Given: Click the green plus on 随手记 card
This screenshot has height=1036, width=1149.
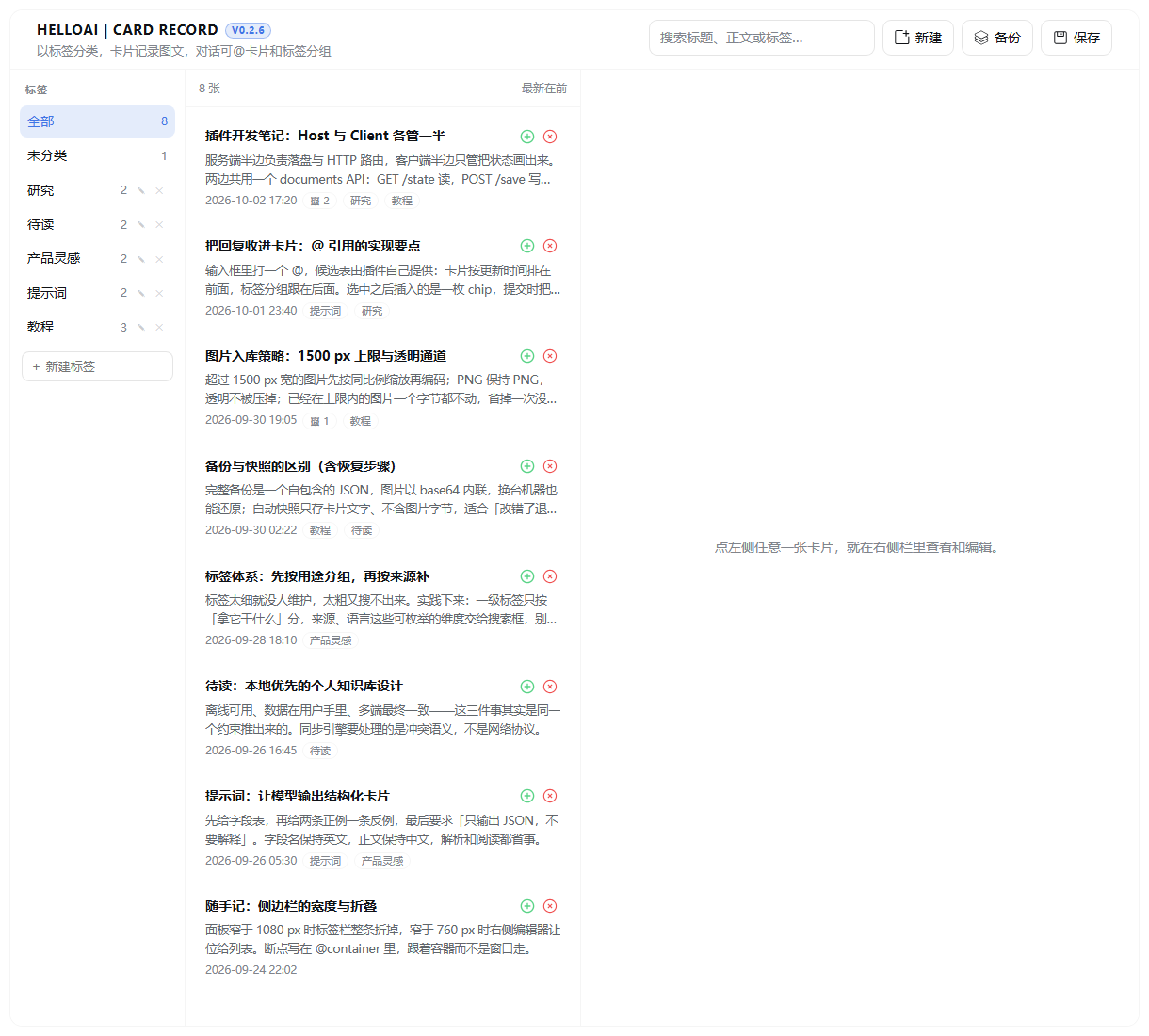Looking at the screenshot, I should tap(527, 906).
